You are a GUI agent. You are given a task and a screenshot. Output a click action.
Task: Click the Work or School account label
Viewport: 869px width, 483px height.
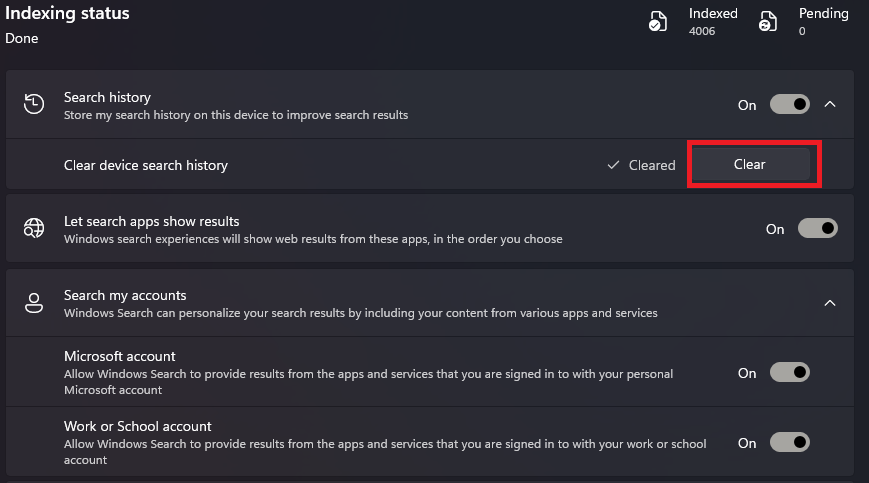click(137, 426)
